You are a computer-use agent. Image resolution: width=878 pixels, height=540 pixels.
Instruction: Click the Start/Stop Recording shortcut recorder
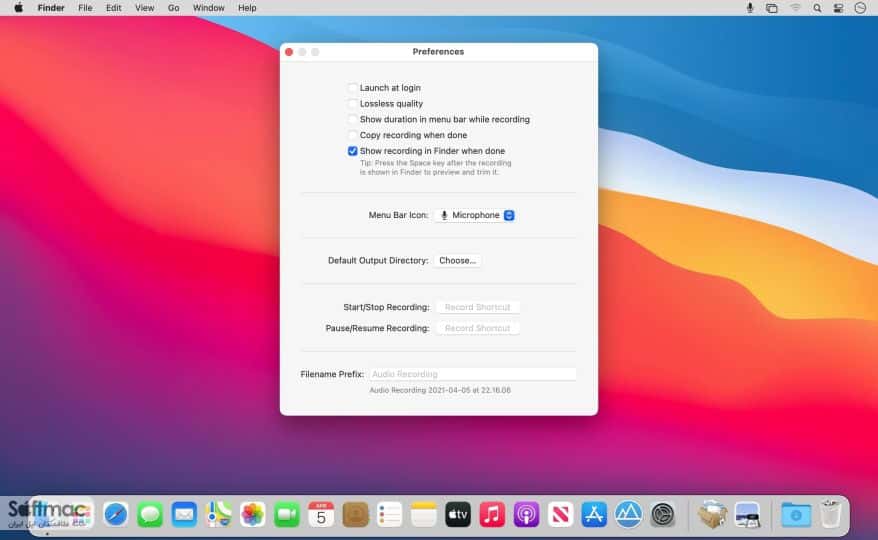(x=478, y=307)
